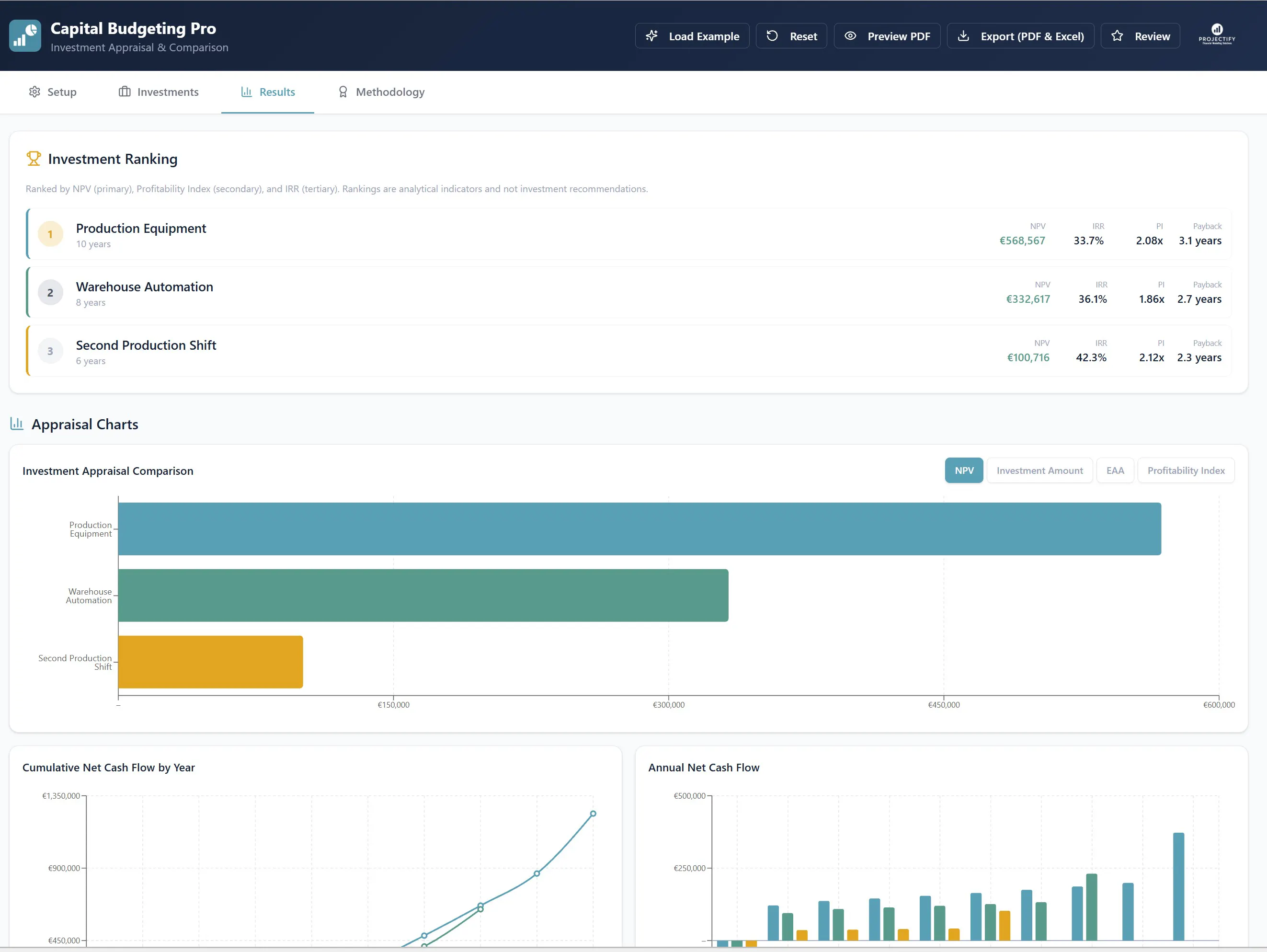This screenshot has width=1267, height=952.
Task: Click the download icon on Export button
Action: pos(963,35)
